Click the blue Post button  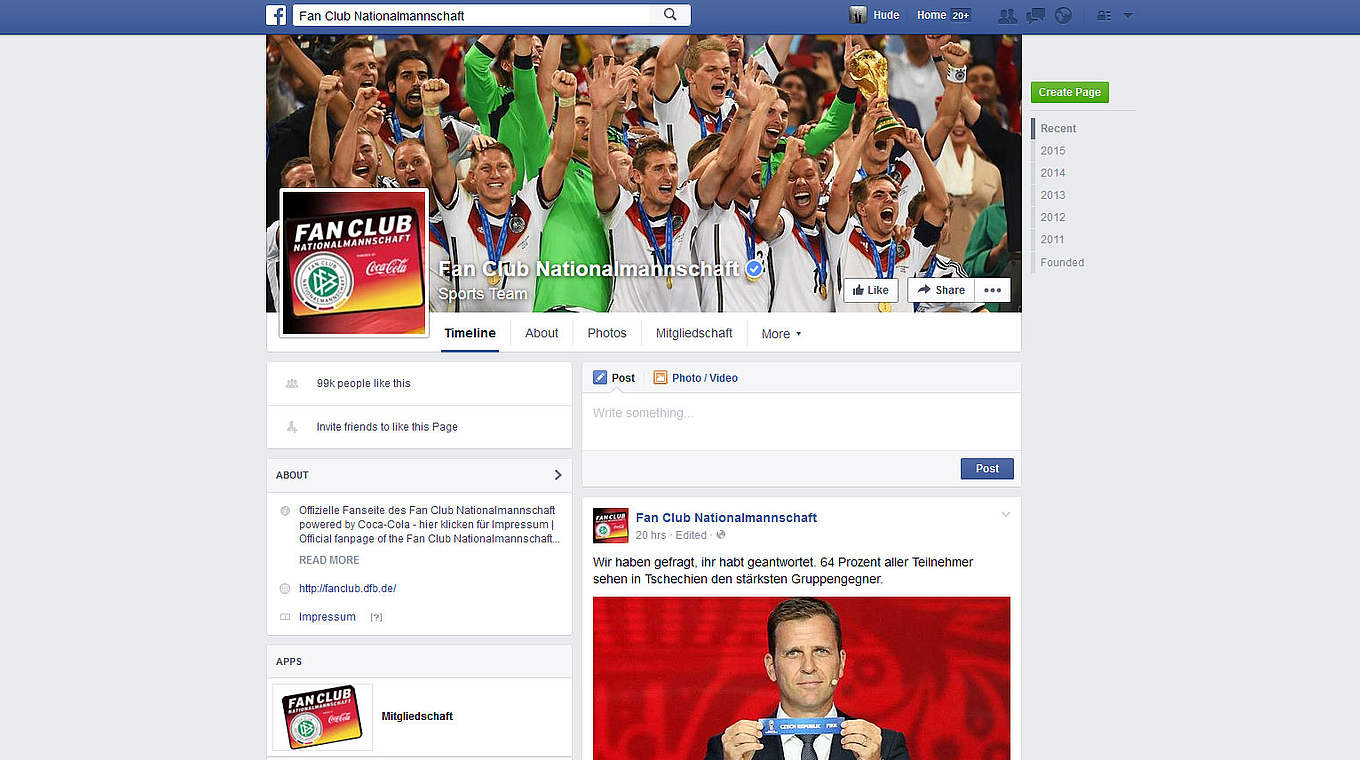point(987,468)
